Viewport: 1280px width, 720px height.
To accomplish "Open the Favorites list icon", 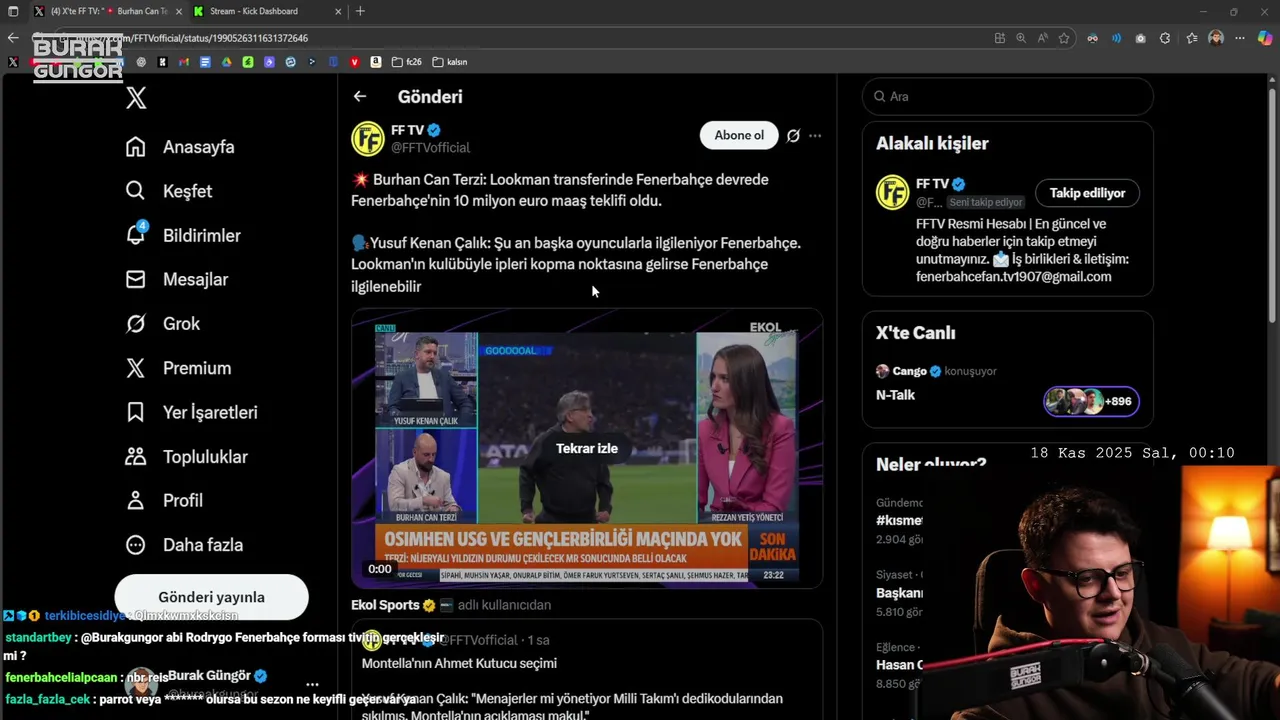I will pyautogui.click(x=1192, y=38).
